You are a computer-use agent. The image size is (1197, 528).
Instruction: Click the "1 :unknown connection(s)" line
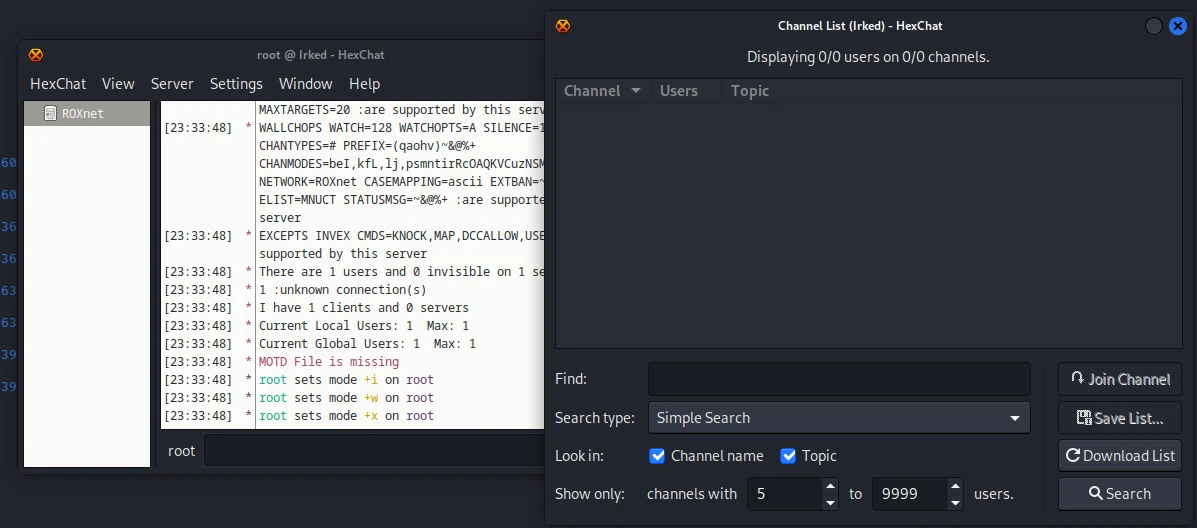click(343, 290)
